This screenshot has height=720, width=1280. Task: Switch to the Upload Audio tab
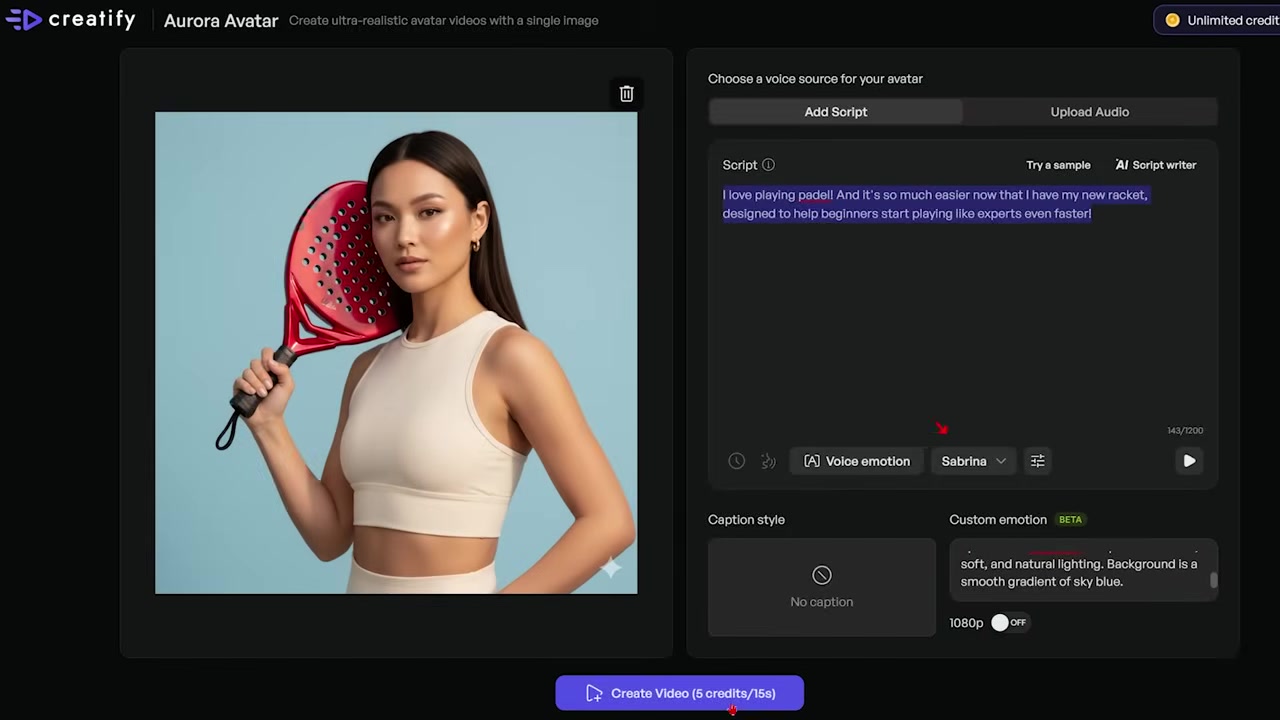tap(1090, 112)
